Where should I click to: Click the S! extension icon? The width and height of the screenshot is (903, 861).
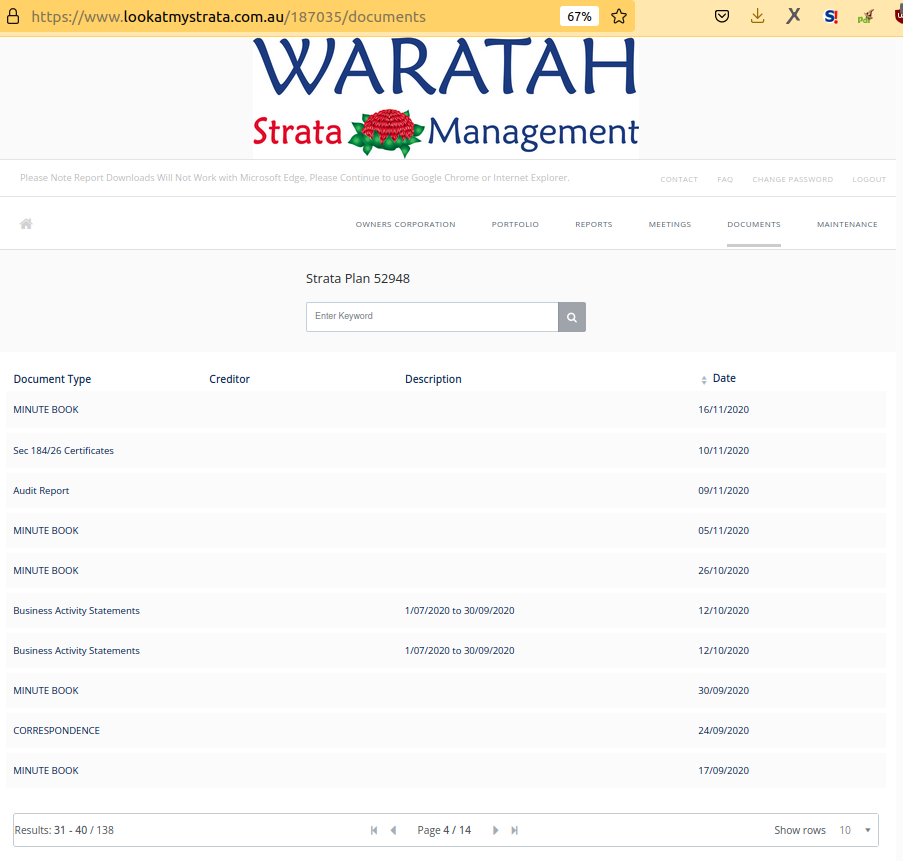coord(830,16)
